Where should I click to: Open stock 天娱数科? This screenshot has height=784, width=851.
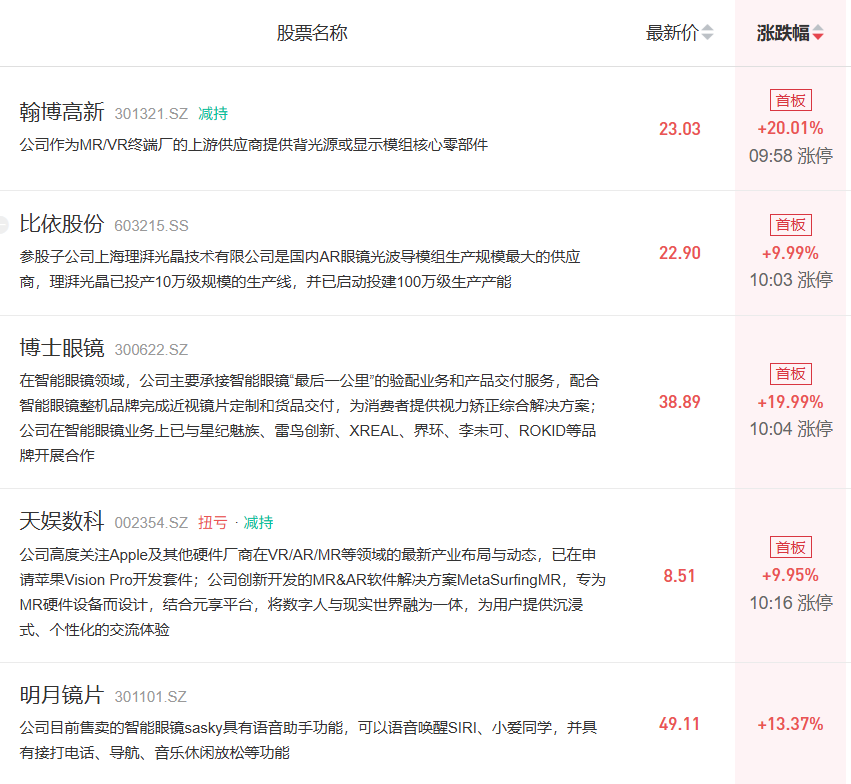[x=62, y=521]
